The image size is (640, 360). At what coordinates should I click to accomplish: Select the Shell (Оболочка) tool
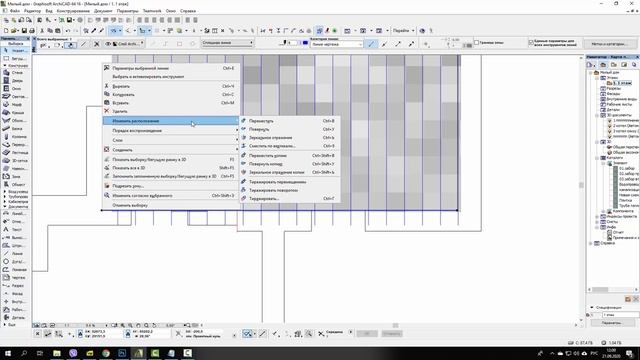tap(15, 120)
